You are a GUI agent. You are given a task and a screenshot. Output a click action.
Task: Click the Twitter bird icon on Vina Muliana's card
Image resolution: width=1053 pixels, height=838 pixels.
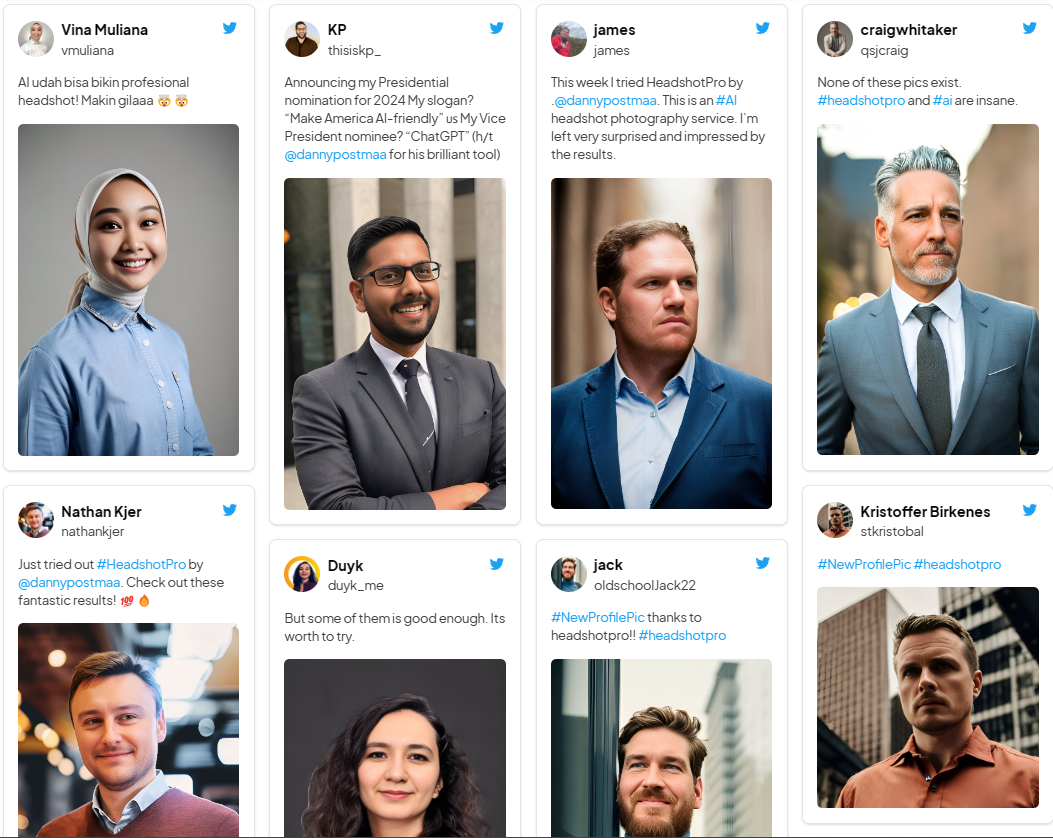pos(230,28)
